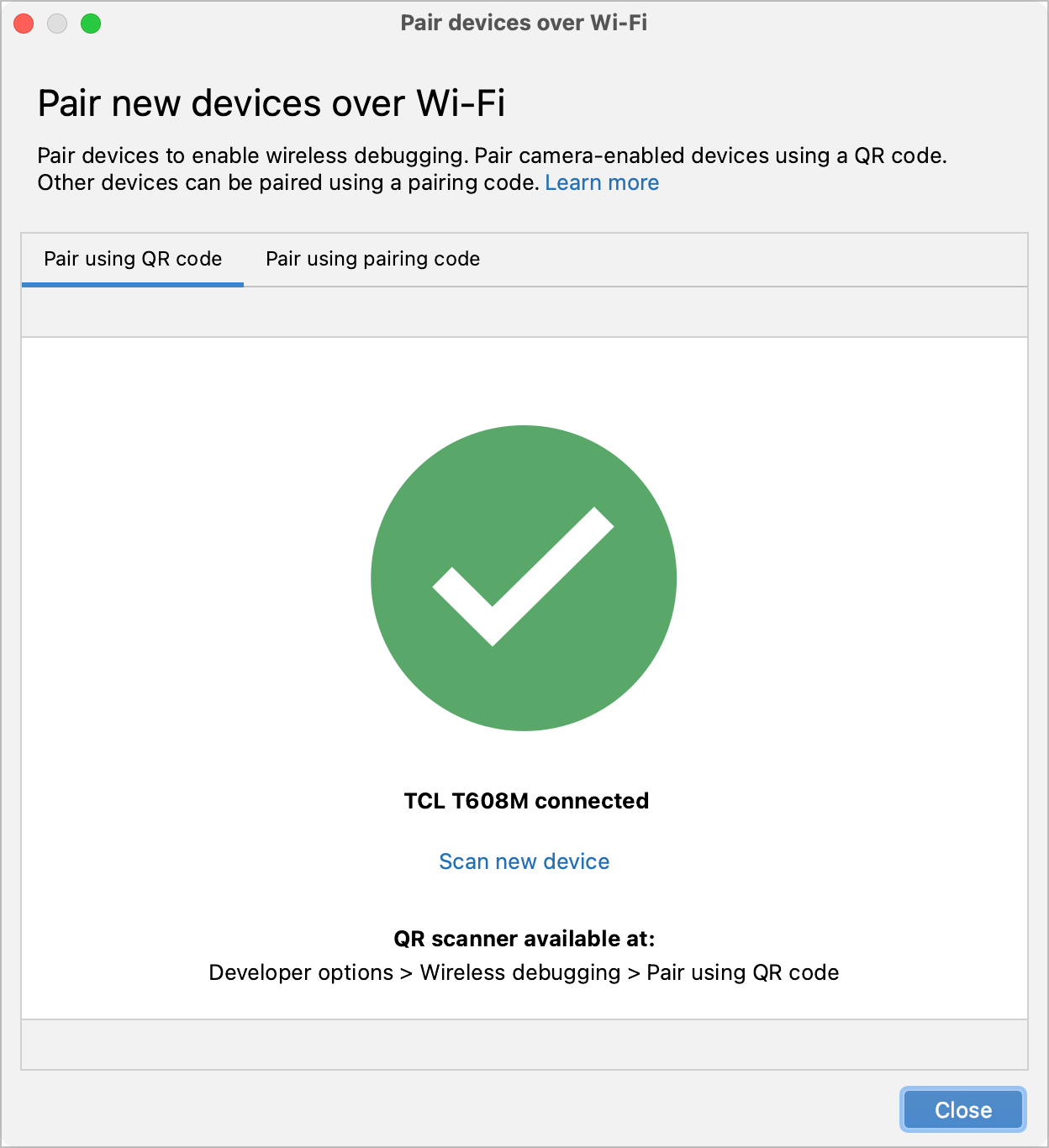Image resolution: width=1049 pixels, height=1148 pixels.
Task: Click the 'Pair devices over Wi-Fi' window title
Action: (524, 23)
